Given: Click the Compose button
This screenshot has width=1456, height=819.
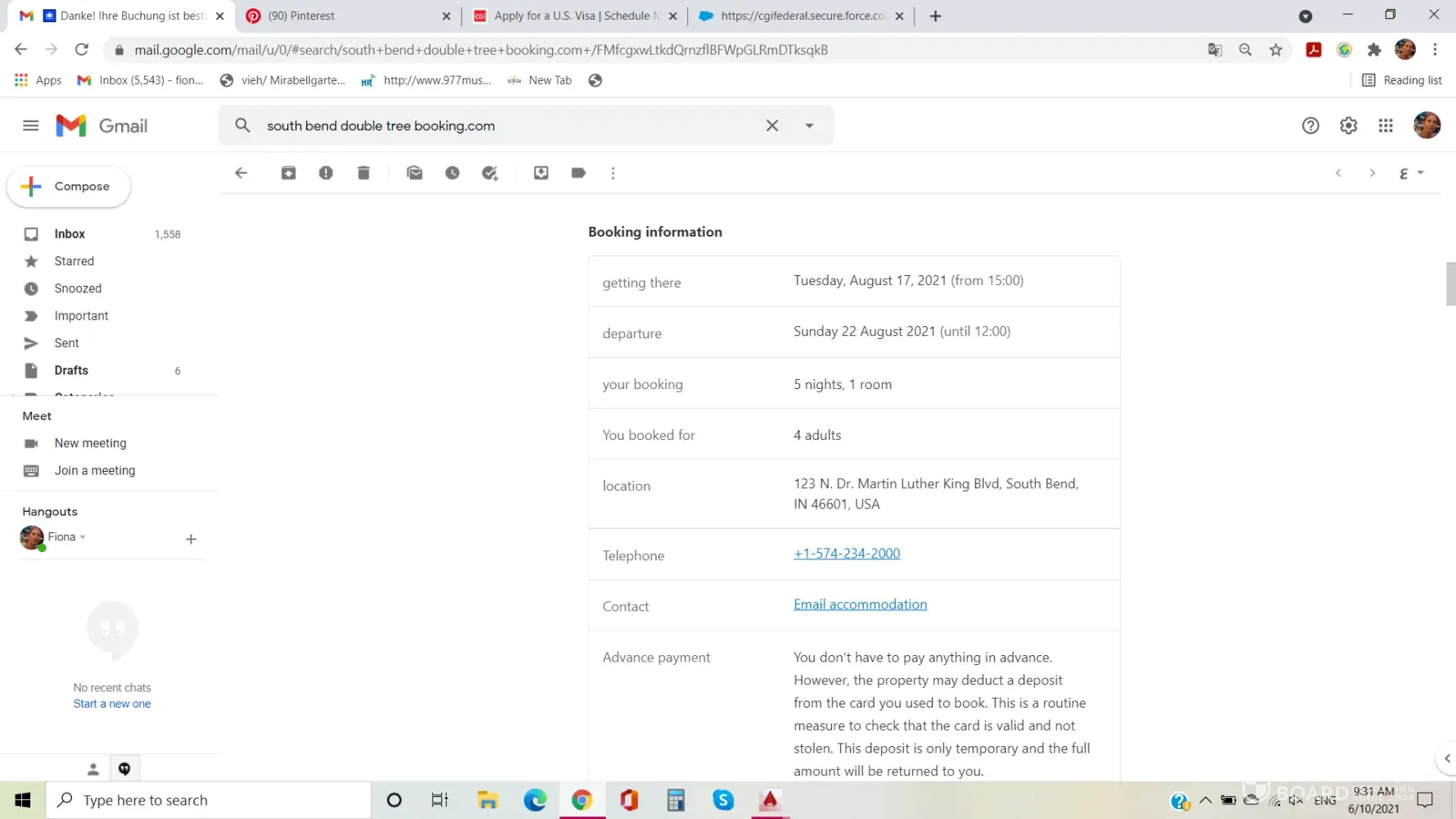Looking at the screenshot, I should [69, 187].
